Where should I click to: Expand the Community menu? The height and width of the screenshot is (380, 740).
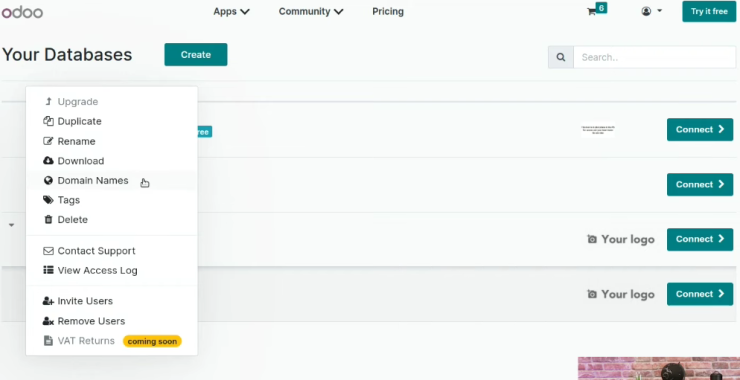311,11
